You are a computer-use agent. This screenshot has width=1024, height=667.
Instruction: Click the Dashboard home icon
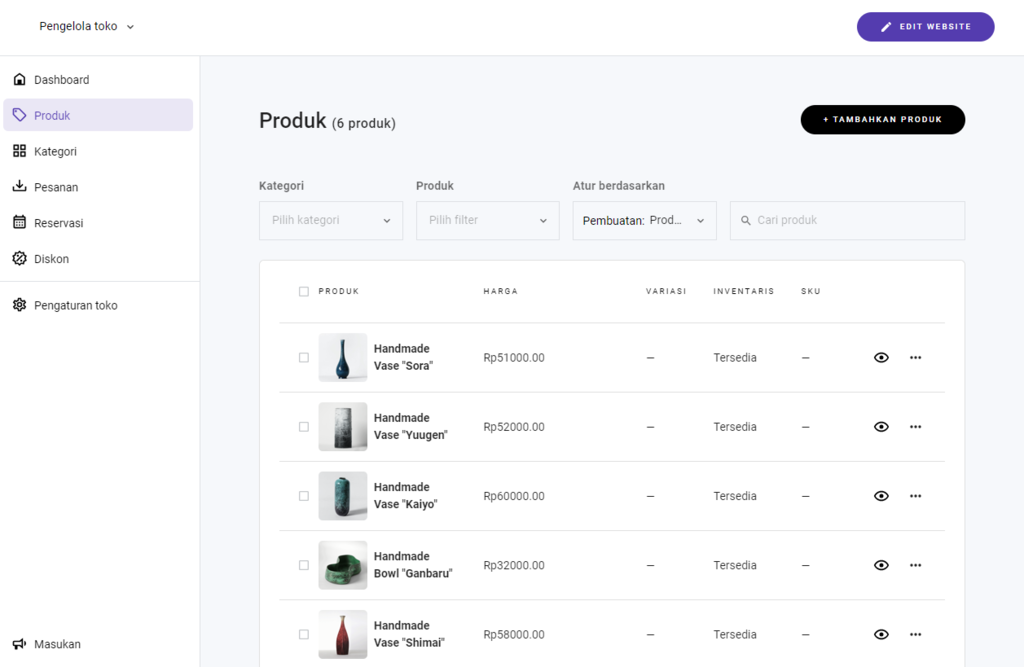[19, 80]
